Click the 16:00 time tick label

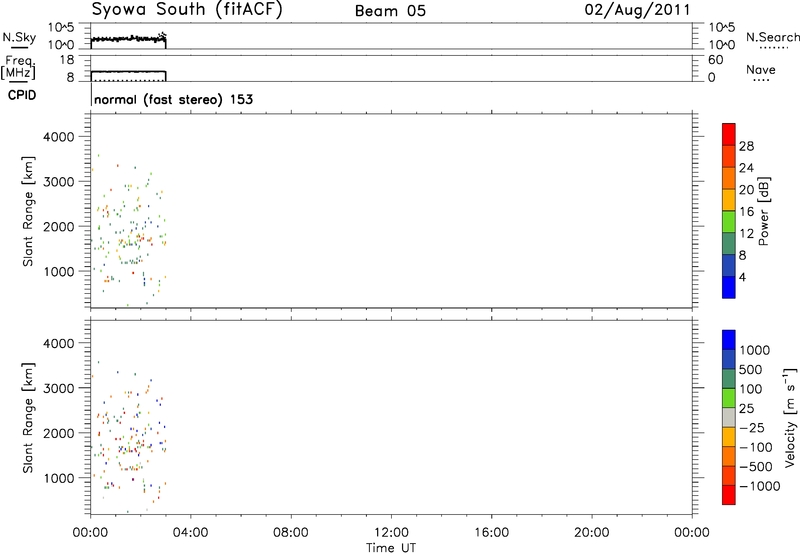coord(491,533)
